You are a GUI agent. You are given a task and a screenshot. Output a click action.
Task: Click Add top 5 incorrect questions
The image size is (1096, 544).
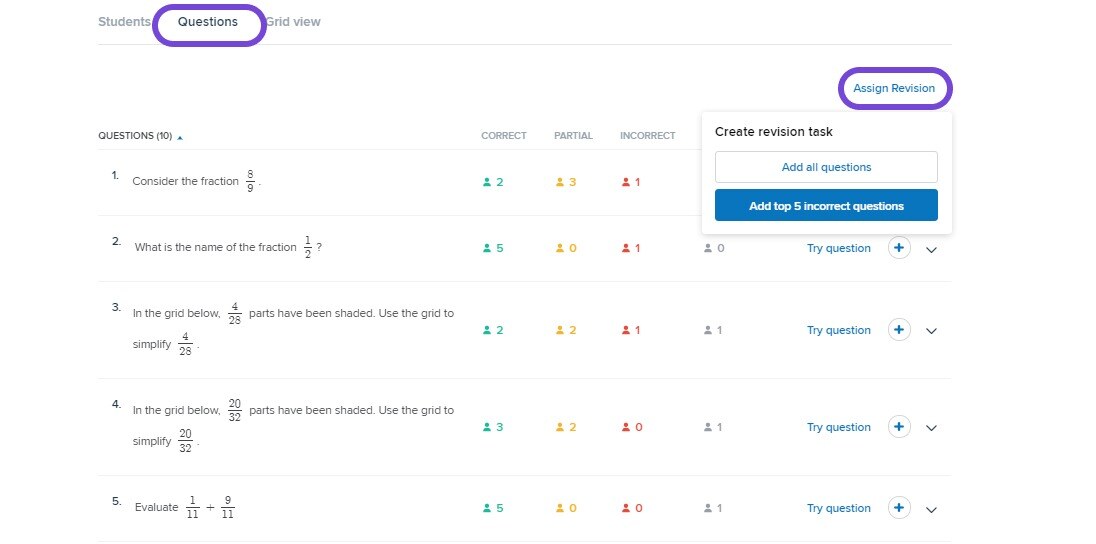826,206
